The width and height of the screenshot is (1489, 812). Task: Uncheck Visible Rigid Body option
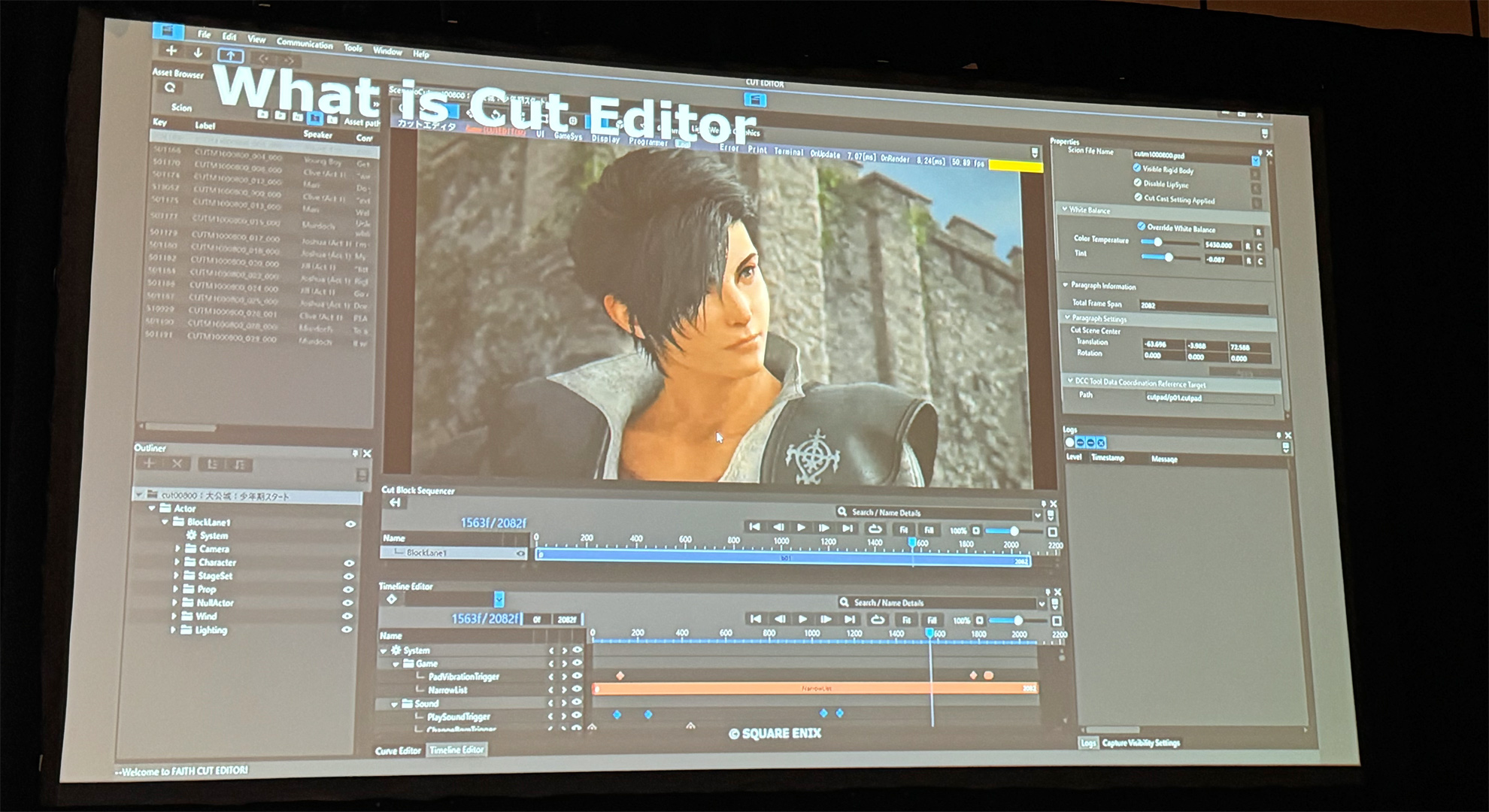coord(1136,168)
